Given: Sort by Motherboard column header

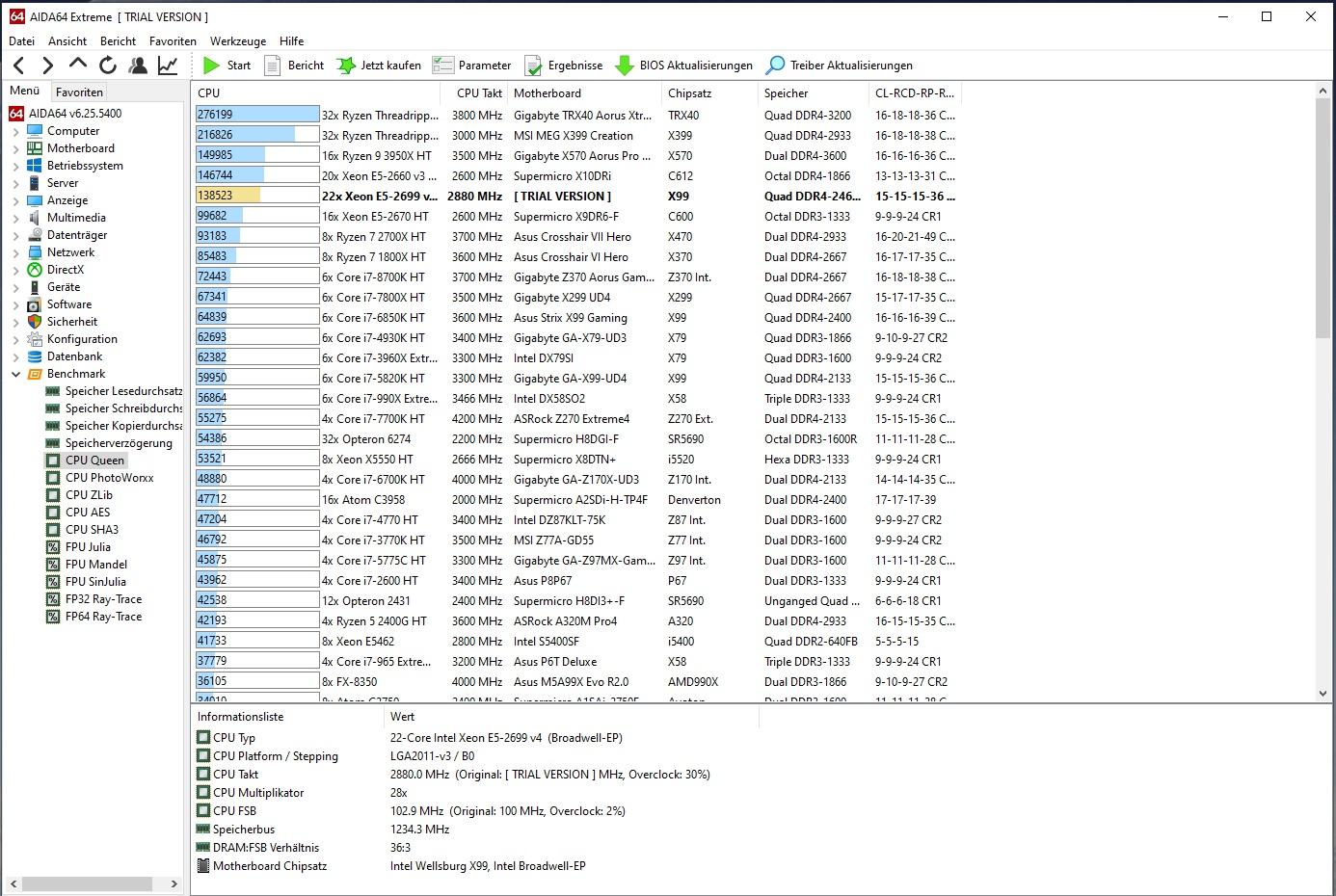Looking at the screenshot, I should pos(585,93).
